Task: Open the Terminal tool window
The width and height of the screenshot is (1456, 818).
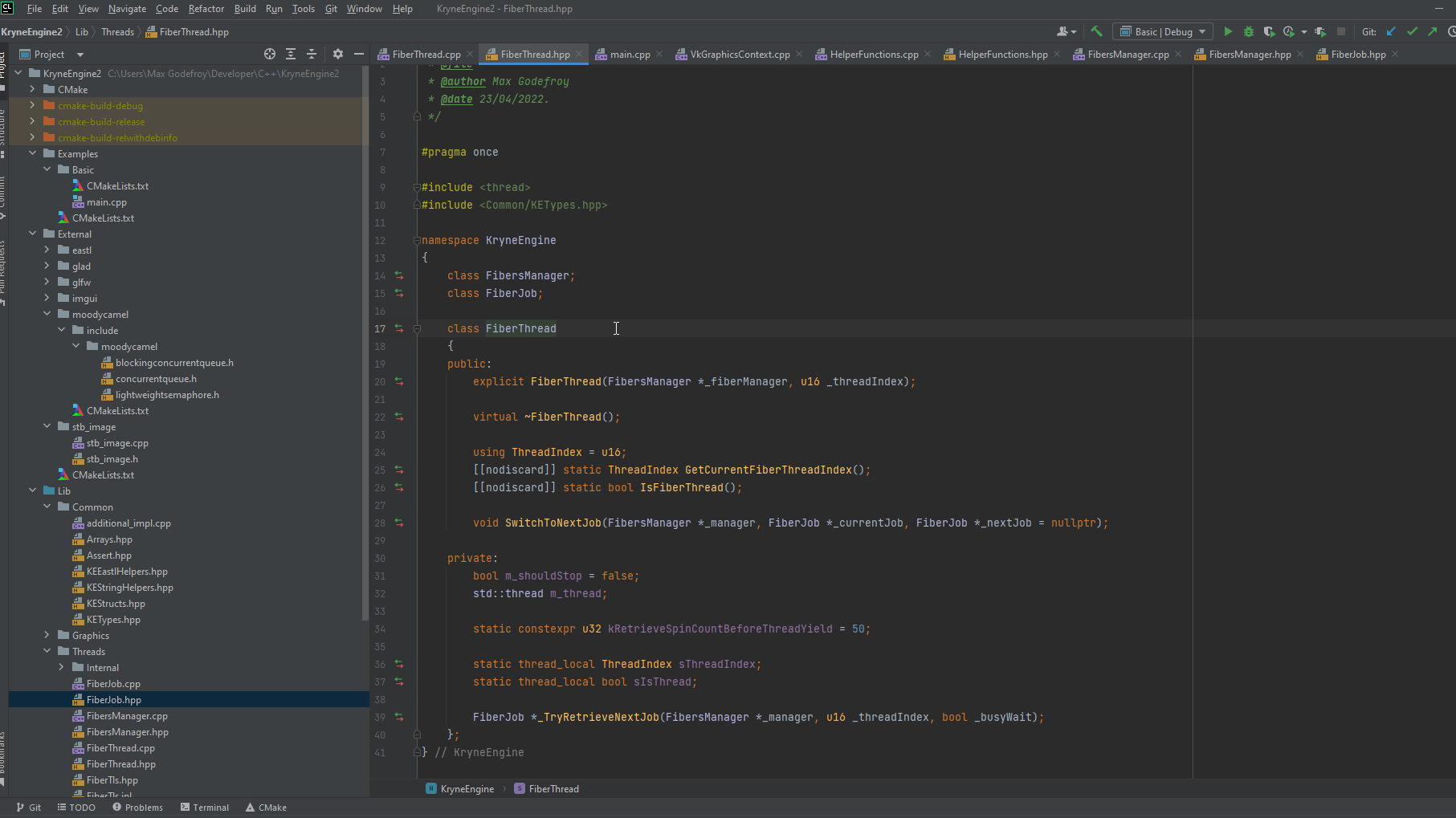Action: (x=205, y=808)
